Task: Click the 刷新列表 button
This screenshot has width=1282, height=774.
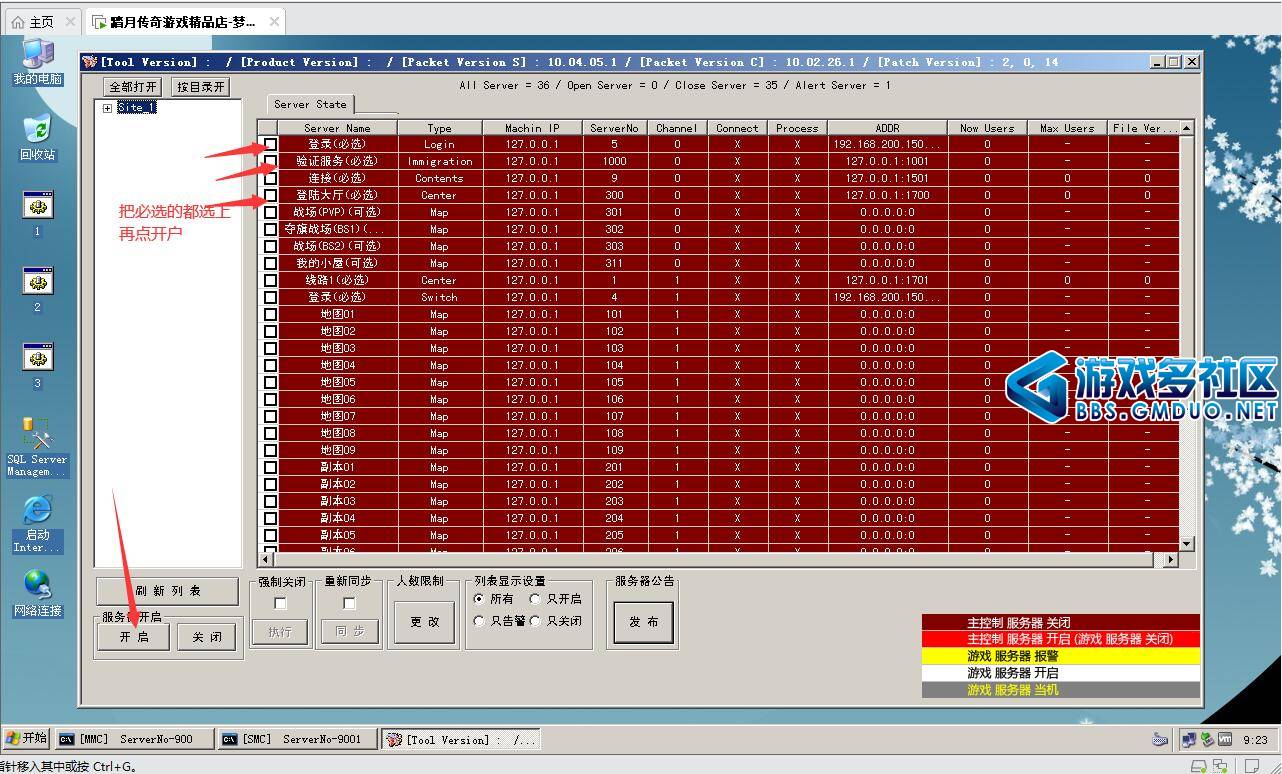Action: [168, 590]
